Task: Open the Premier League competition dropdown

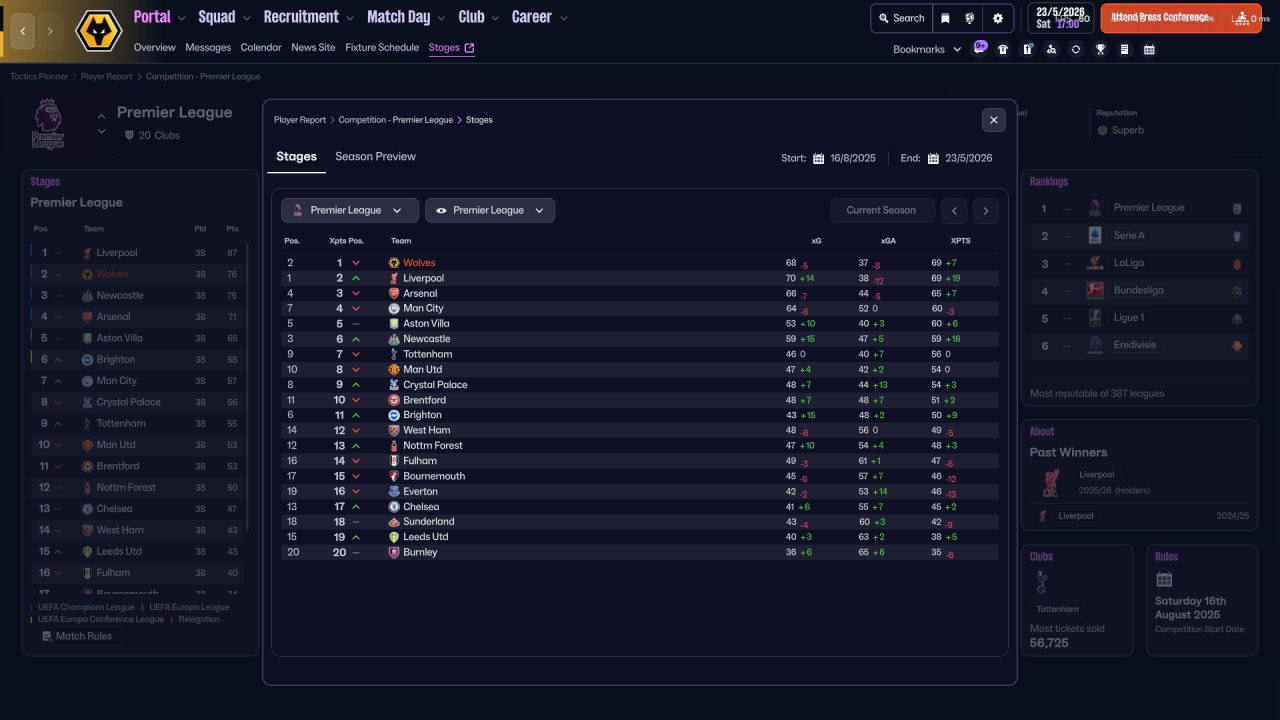Action: [x=350, y=210]
